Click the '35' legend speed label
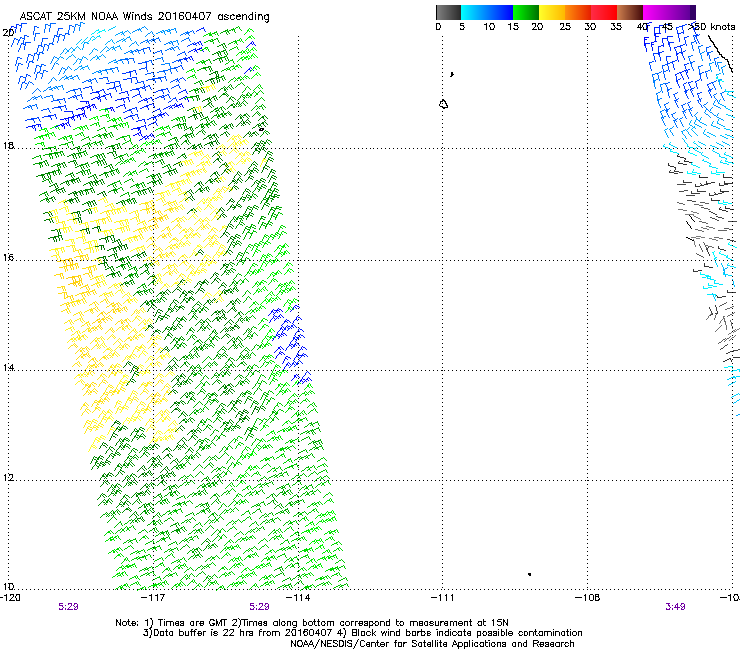740x650 pixels. [616, 27]
